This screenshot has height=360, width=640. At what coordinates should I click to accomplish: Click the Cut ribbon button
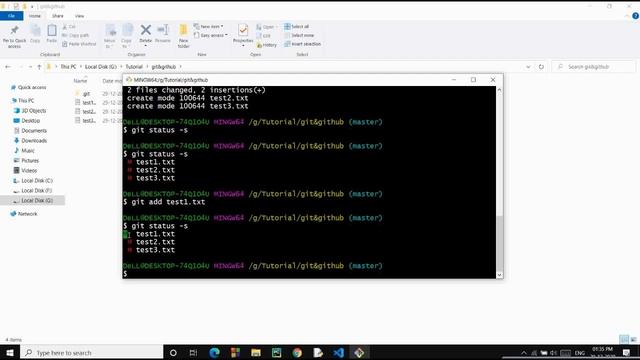[x=69, y=27]
